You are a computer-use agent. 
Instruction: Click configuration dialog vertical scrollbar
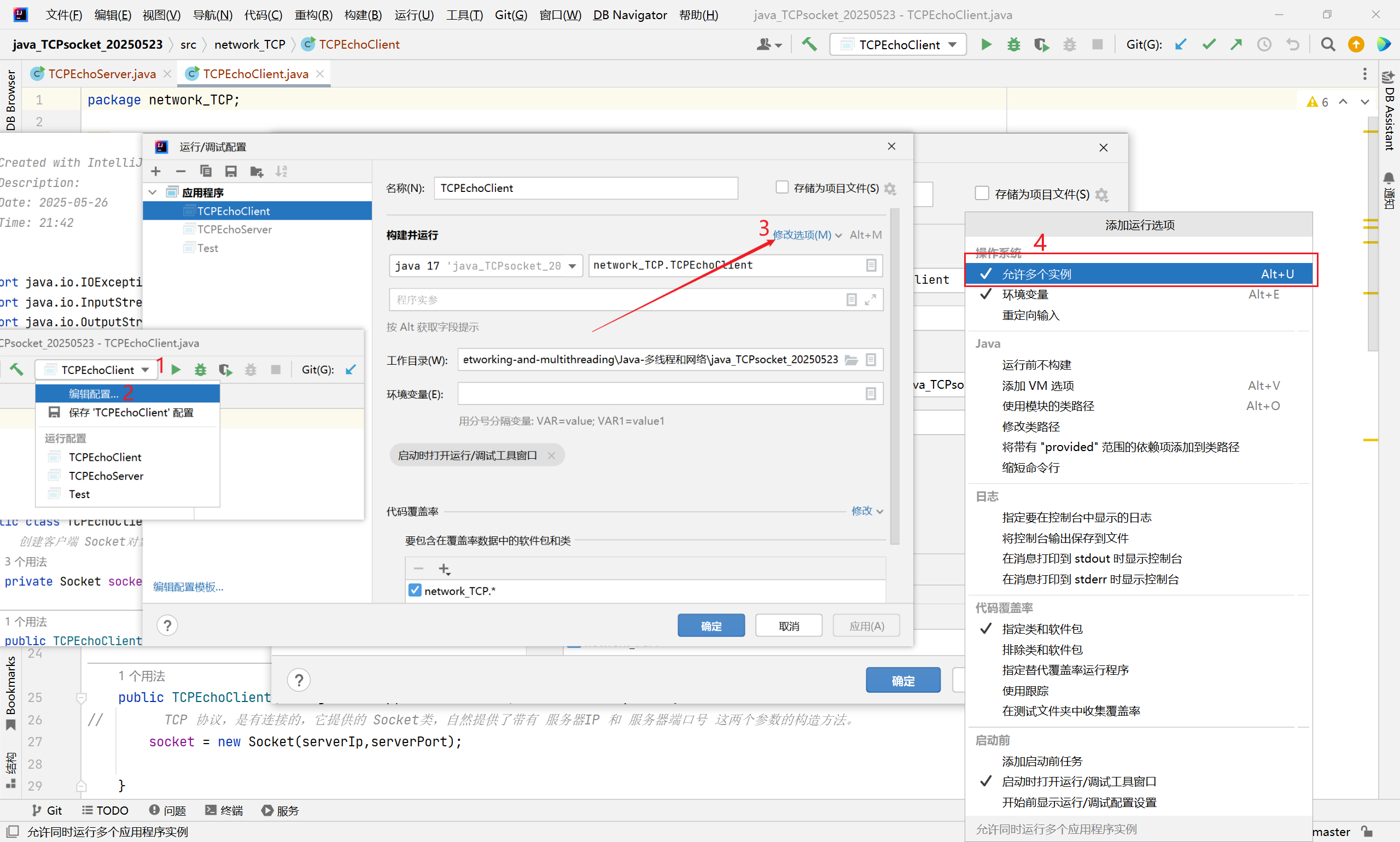pyautogui.click(x=894, y=375)
